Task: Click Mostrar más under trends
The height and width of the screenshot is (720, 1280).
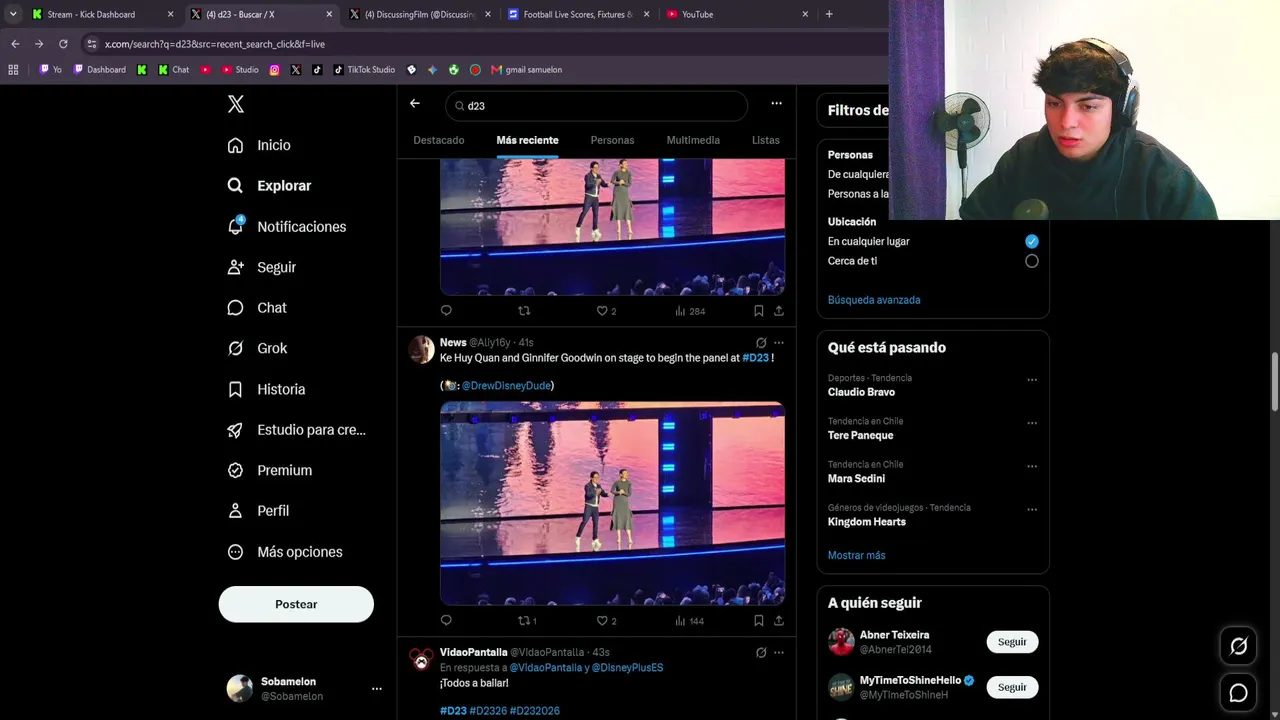Action: [x=856, y=555]
